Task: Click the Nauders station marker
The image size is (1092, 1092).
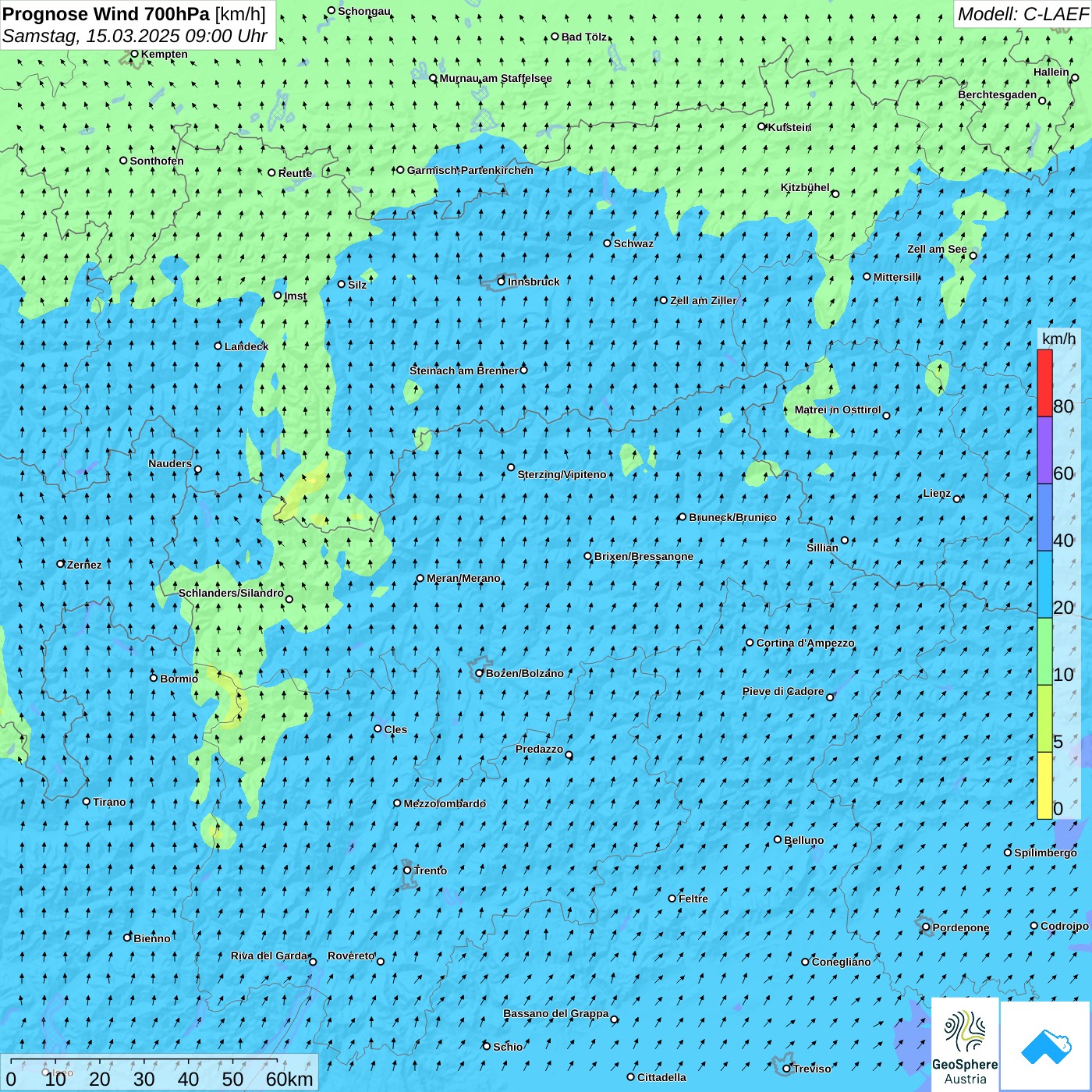Action: [x=198, y=470]
